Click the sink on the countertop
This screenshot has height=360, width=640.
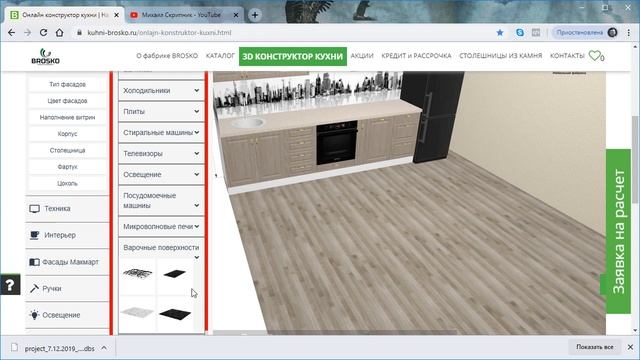[x=247, y=122]
